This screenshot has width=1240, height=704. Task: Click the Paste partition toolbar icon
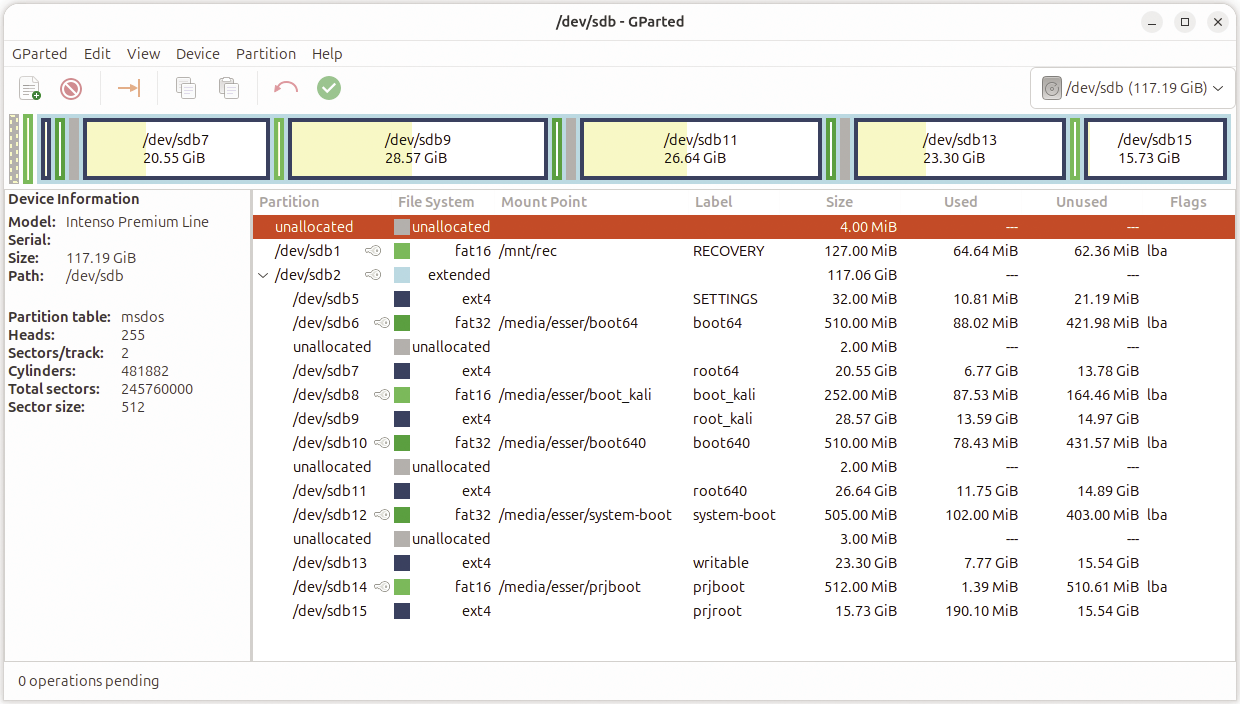pos(229,89)
